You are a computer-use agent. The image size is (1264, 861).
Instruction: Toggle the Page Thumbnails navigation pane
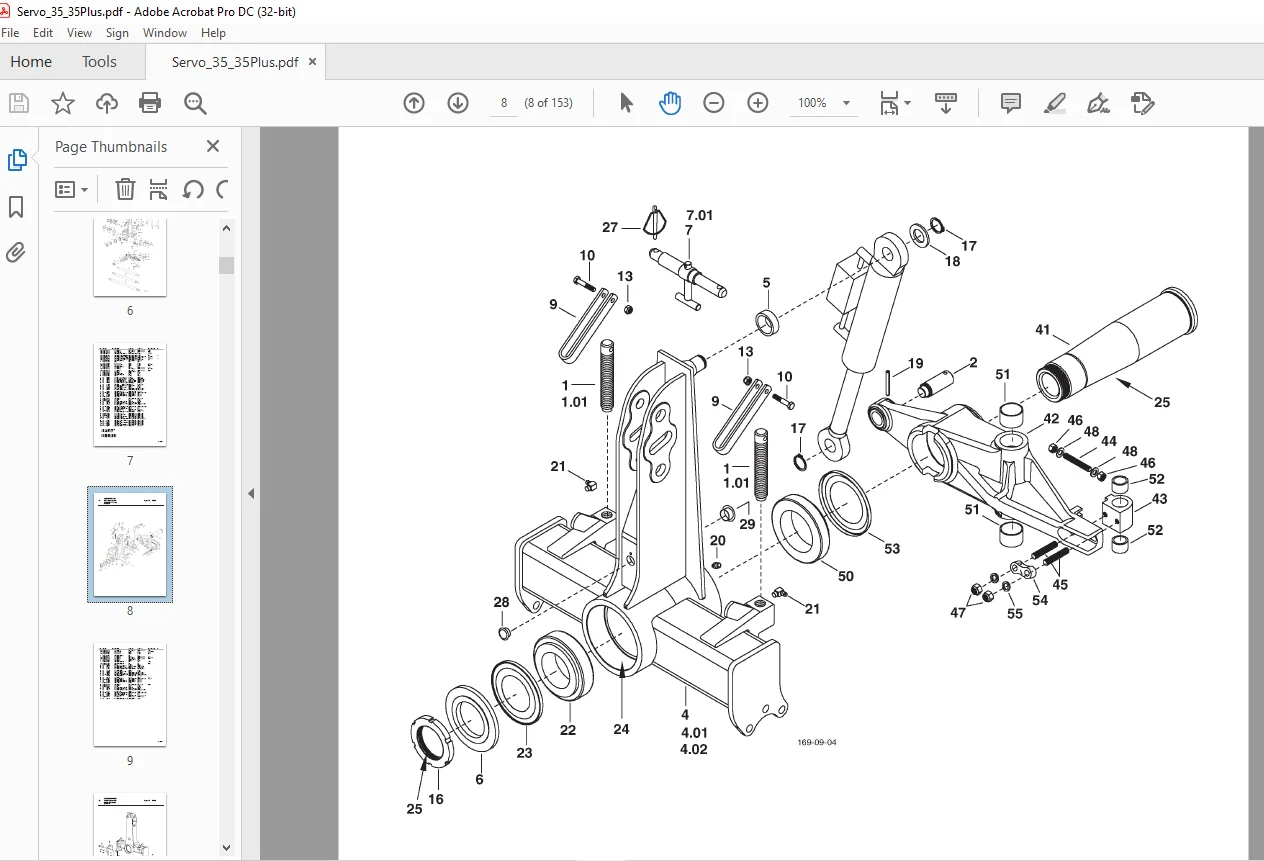point(17,160)
